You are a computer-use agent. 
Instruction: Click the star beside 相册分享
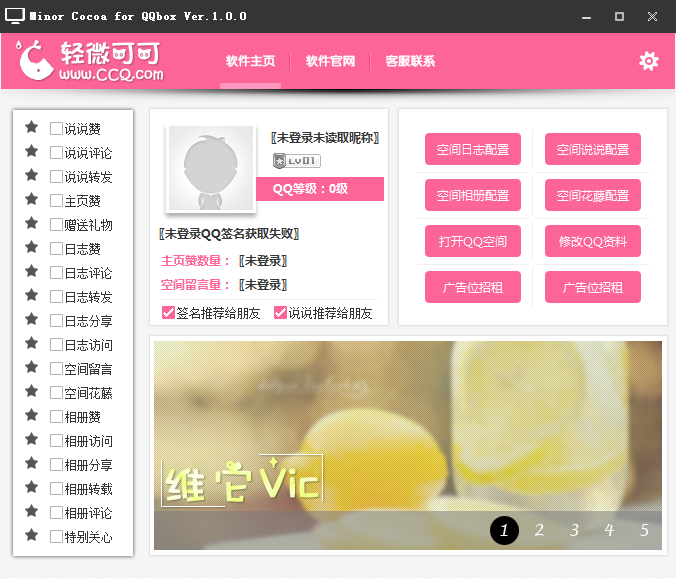click(x=31, y=463)
